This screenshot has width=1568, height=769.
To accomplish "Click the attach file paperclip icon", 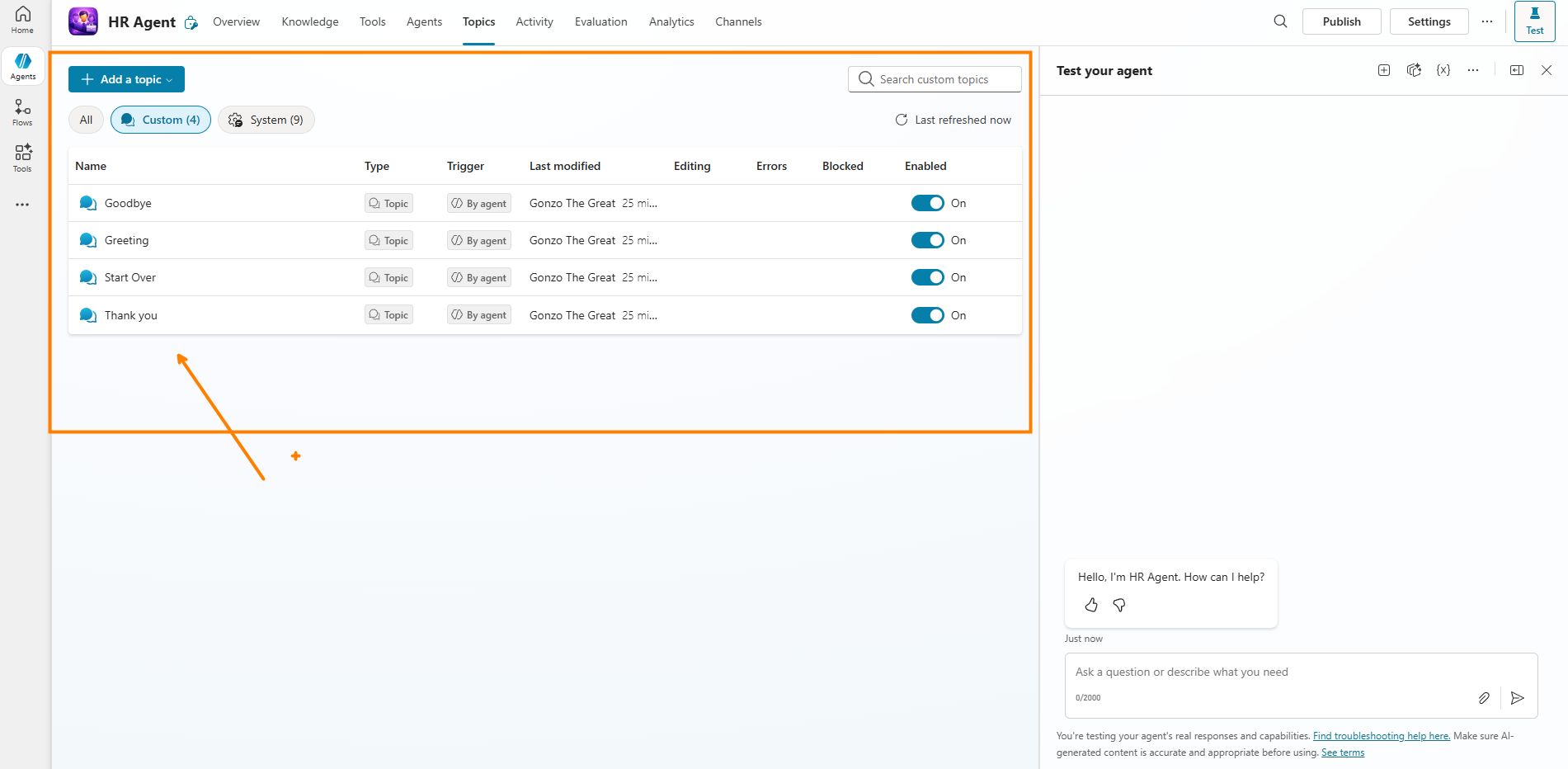I will pyautogui.click(x=1484, y=698).
